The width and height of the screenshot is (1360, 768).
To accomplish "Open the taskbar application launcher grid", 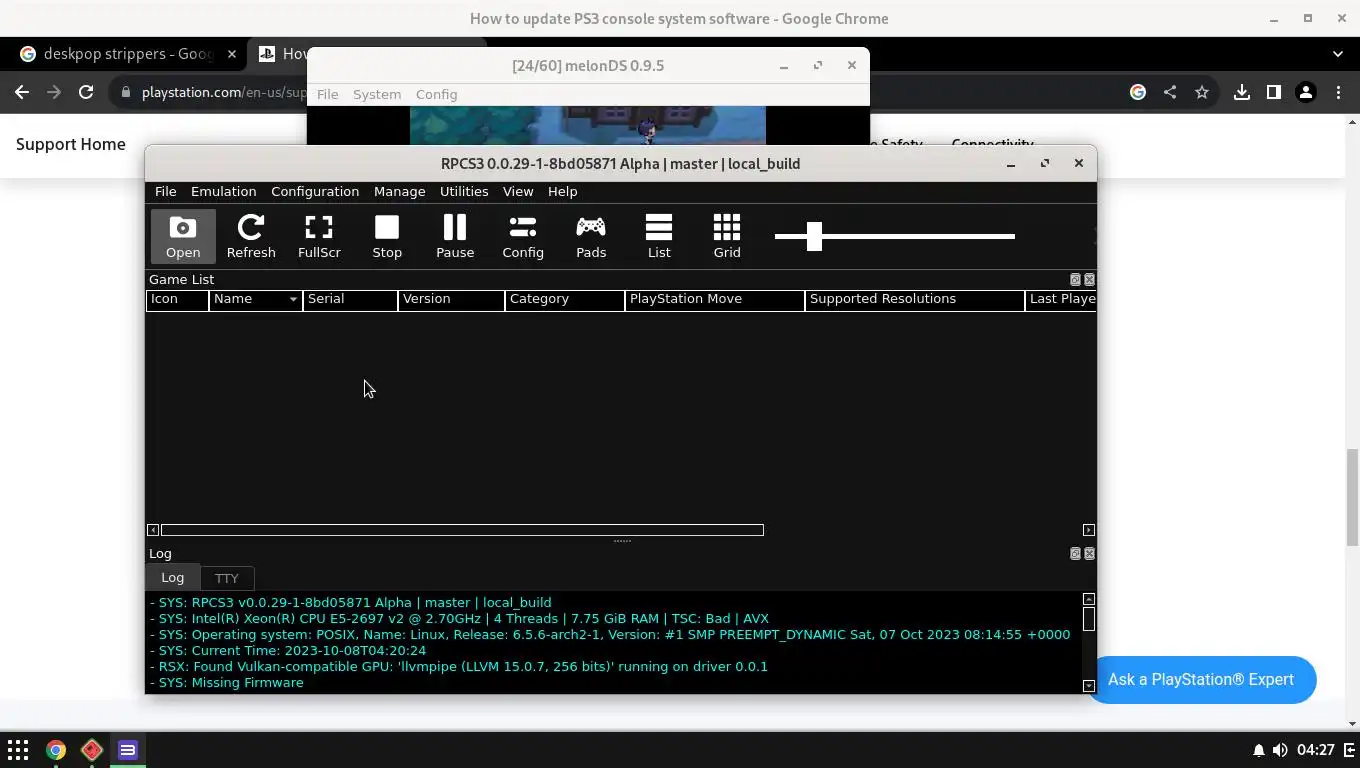I will click(18, 750).
